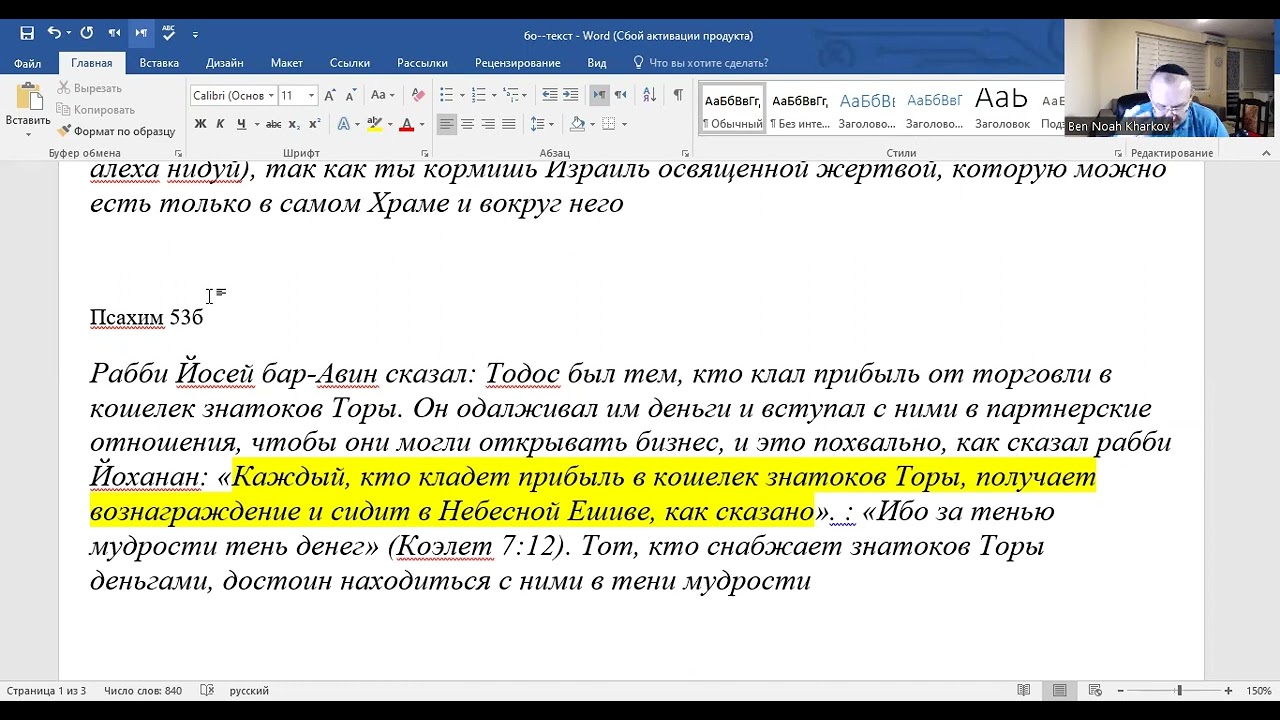Screen dimensions: 1280x720
Task: Select the Без интервала style
Action: coord(800,109)
